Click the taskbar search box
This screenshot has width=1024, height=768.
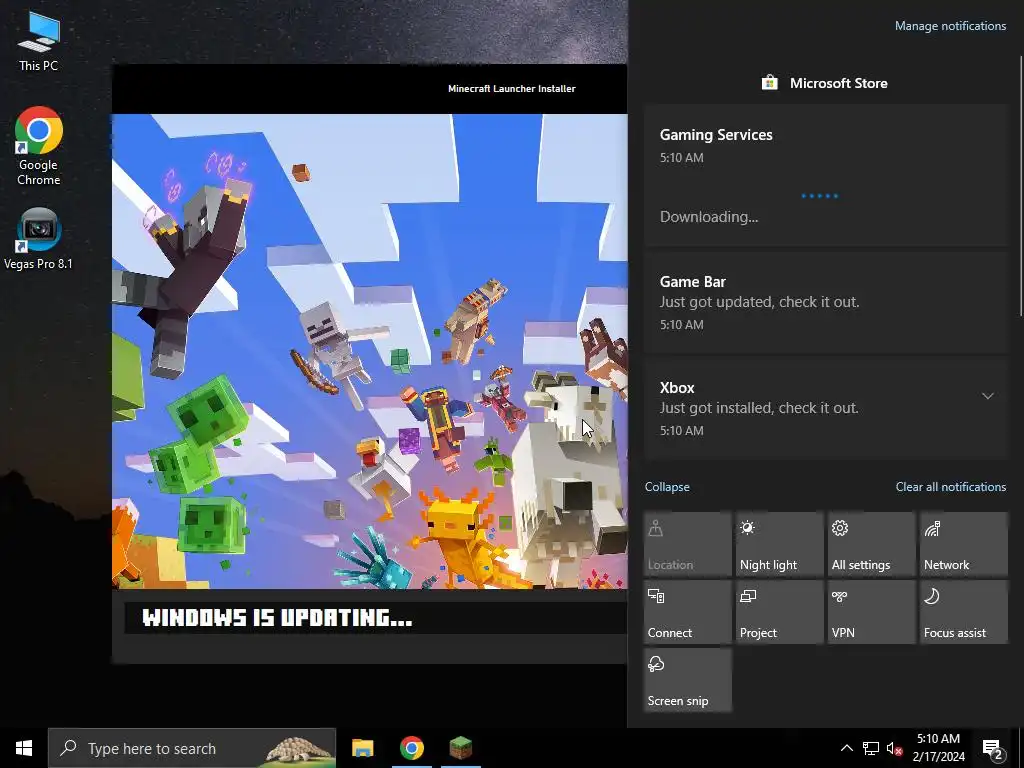coord(192,748)
